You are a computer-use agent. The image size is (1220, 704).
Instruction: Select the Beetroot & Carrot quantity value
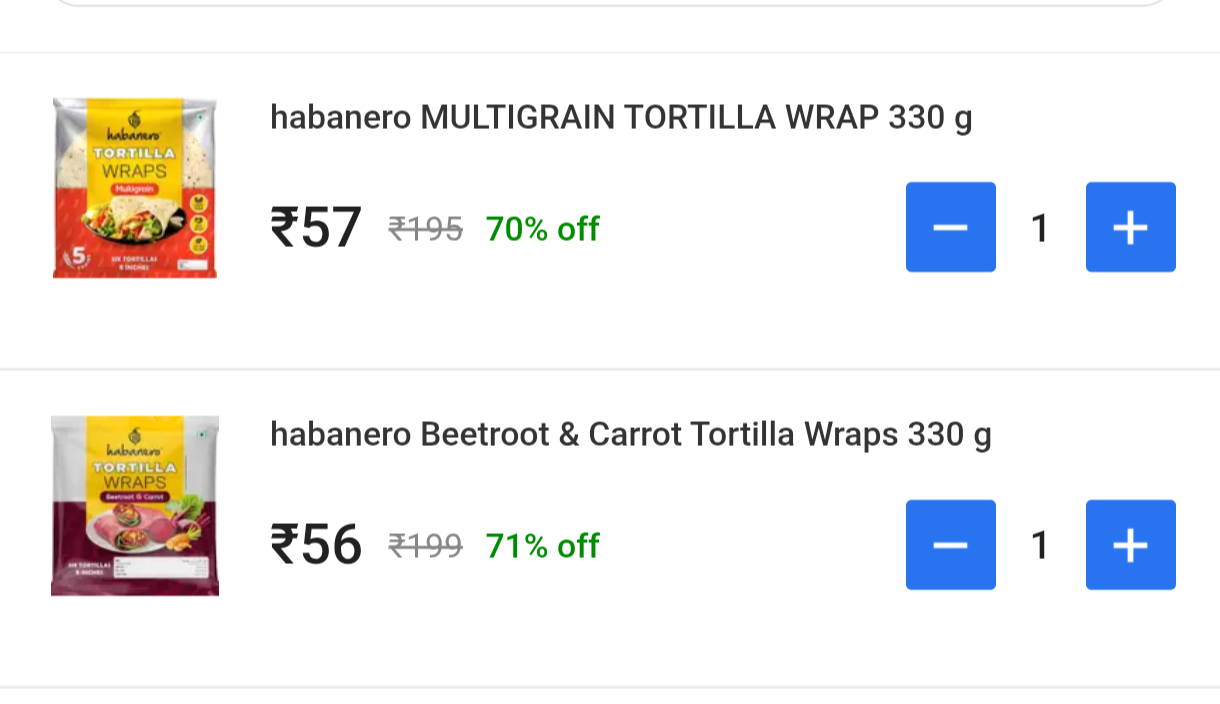click(1040, 546)
